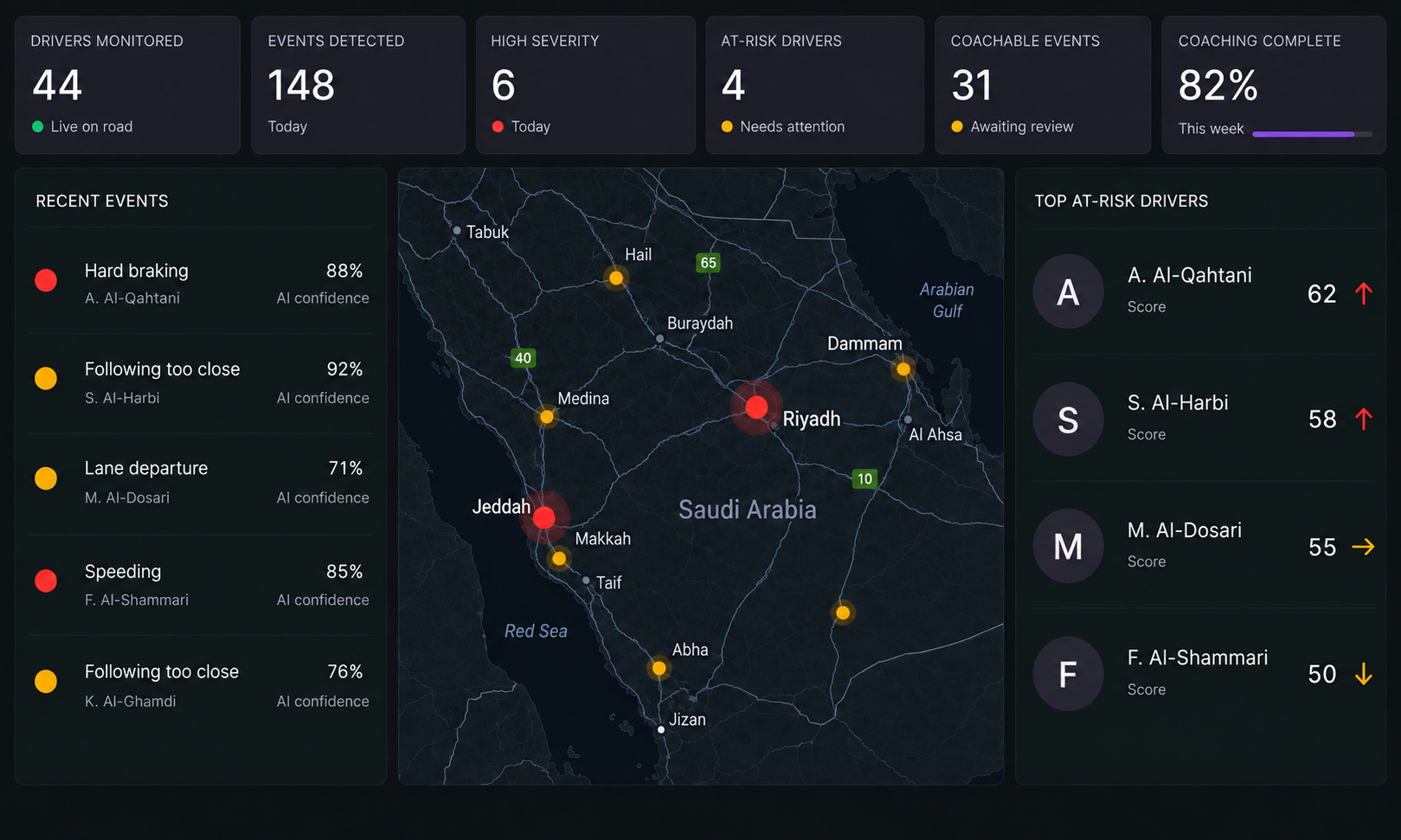
Task: Click the orange dot beside S. Al-Harbi's event
Action: (46, 378)
